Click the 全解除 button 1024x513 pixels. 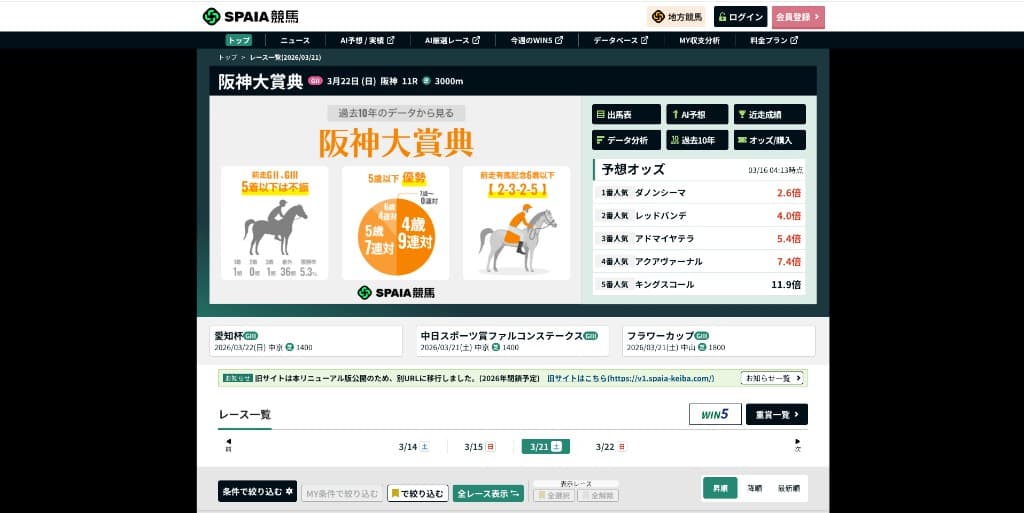[x=598, y=495]
